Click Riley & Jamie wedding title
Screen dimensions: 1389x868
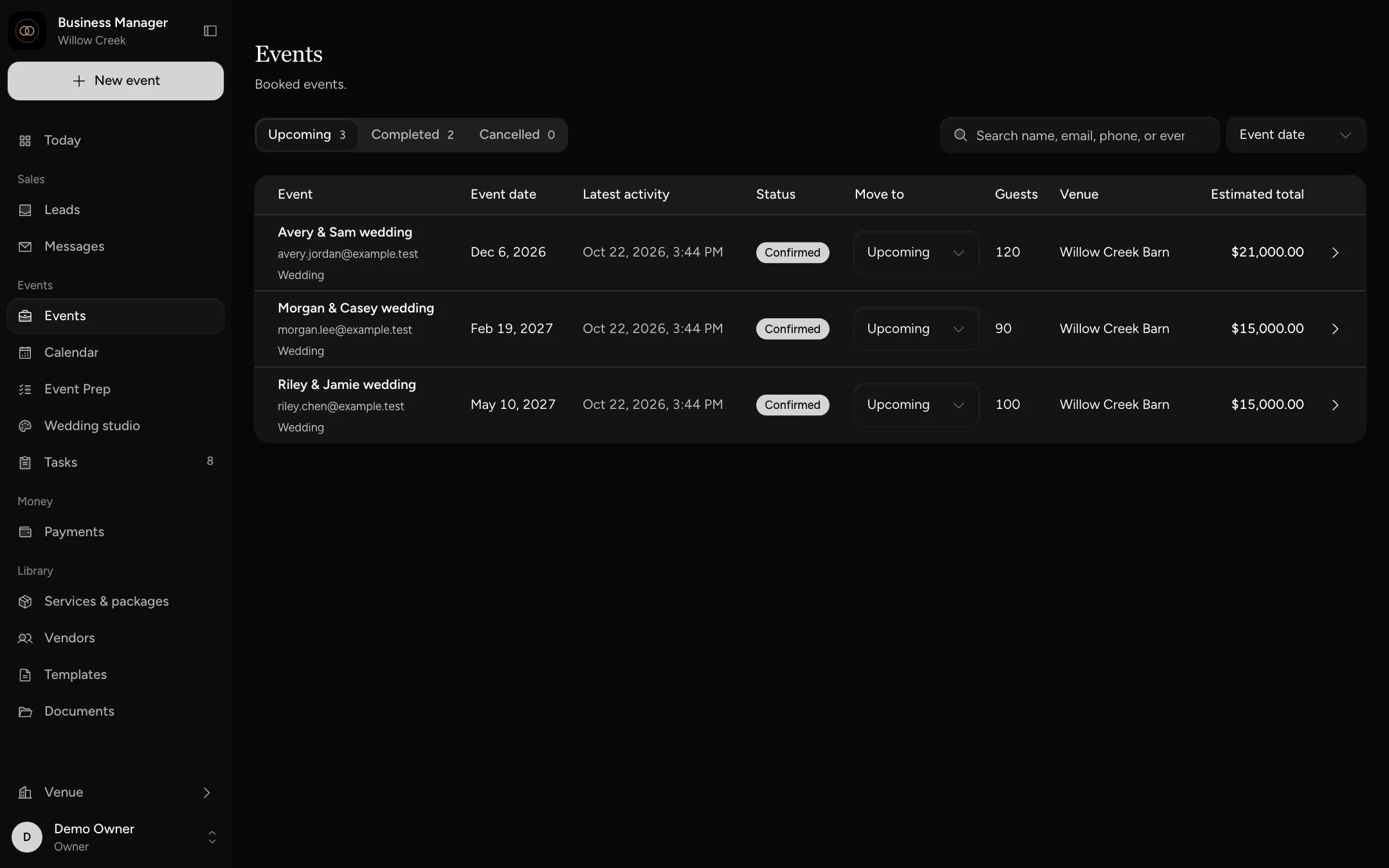coord(347,384)
